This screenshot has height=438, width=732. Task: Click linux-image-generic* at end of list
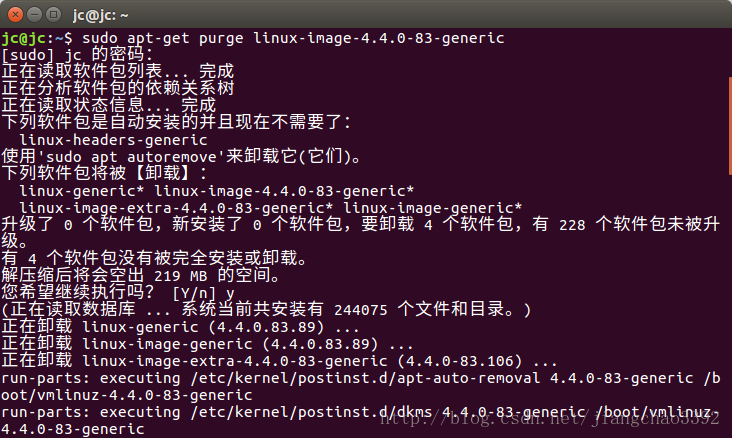[x=433, y=208]
